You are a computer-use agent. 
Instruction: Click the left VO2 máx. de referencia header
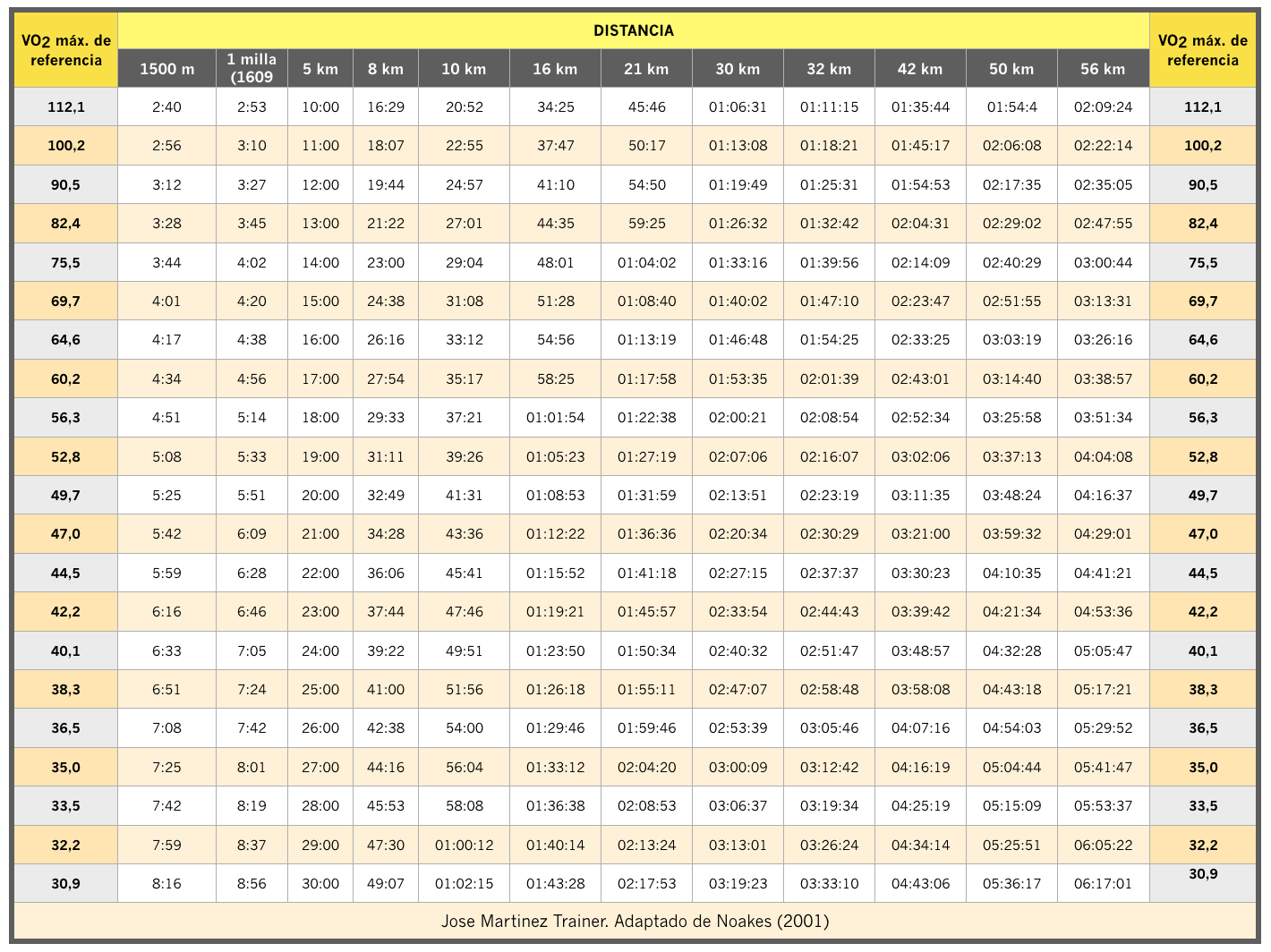coord(66,50)
